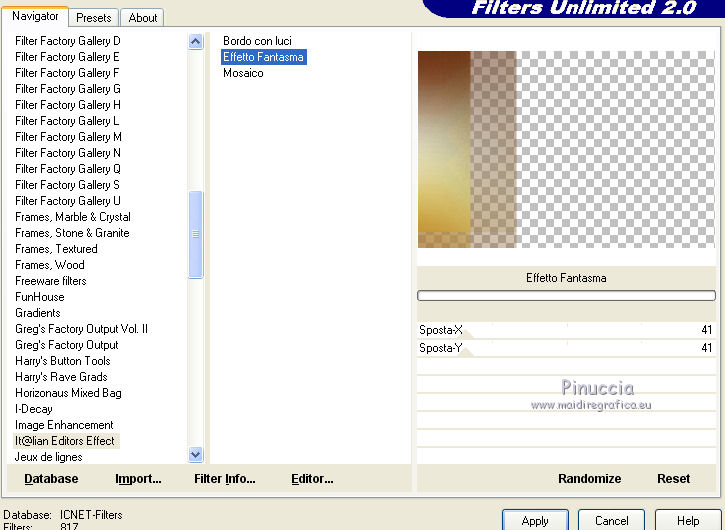Viewport: 725px width, 530px height.
Task: Cancel the dialog
Action: coord(611,521)
